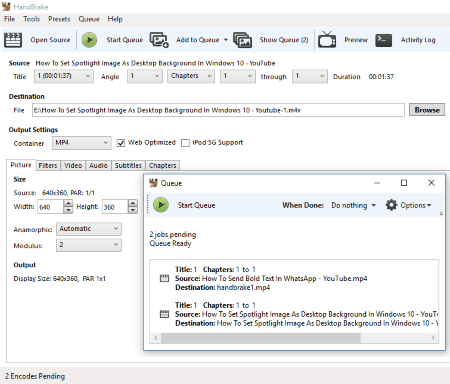This screenshot has width=450, height=384.
Task: Switch to the Video tab
Action: [x=73, y=166]
